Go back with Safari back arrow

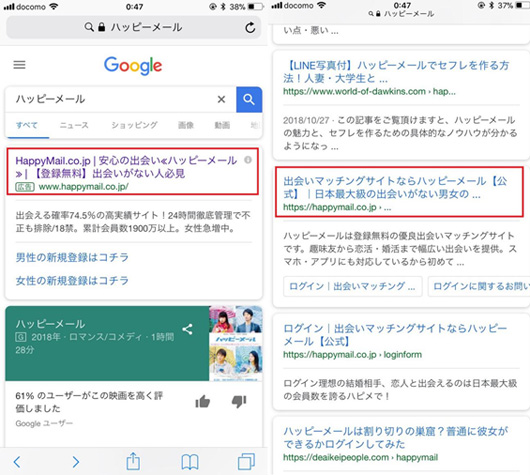17,462
